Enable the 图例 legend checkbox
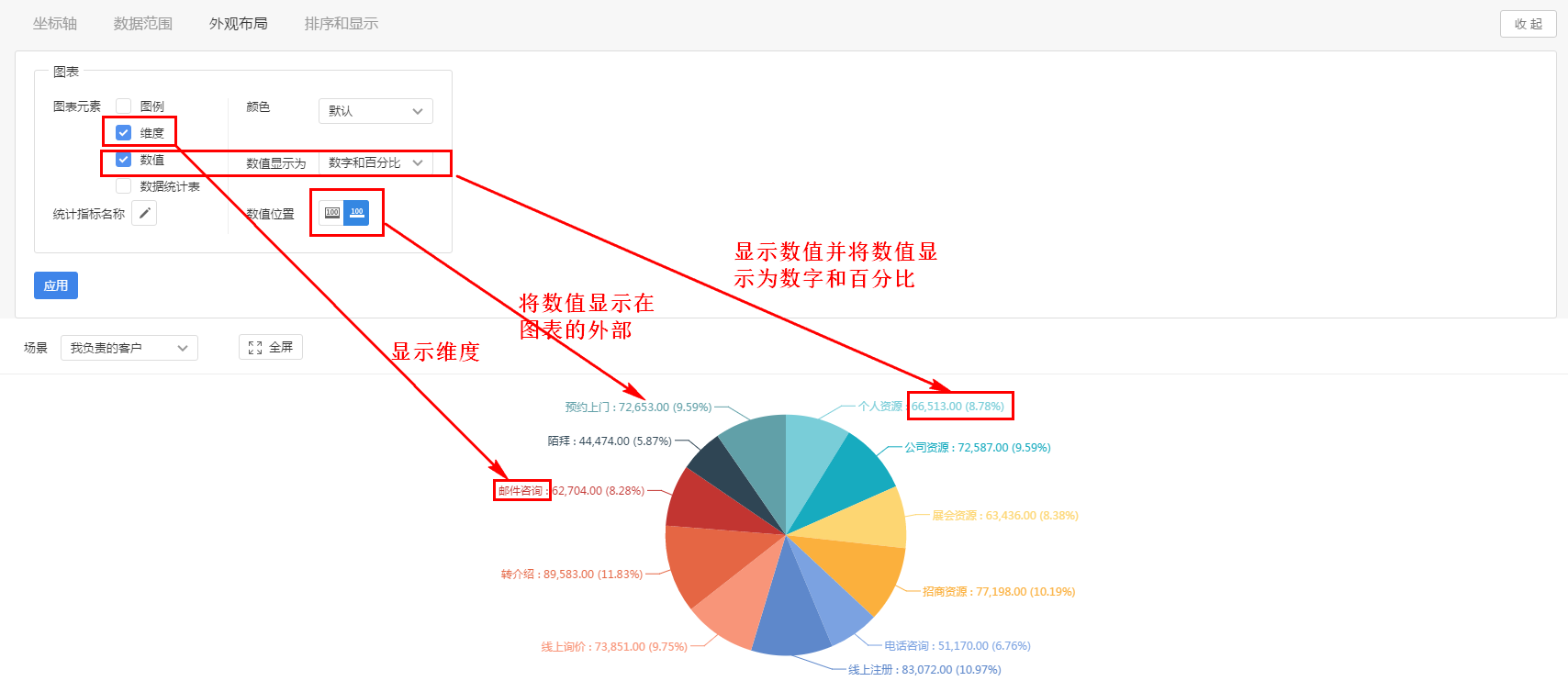This screenshot has width=1568, height=692. [x=124, y=106]
